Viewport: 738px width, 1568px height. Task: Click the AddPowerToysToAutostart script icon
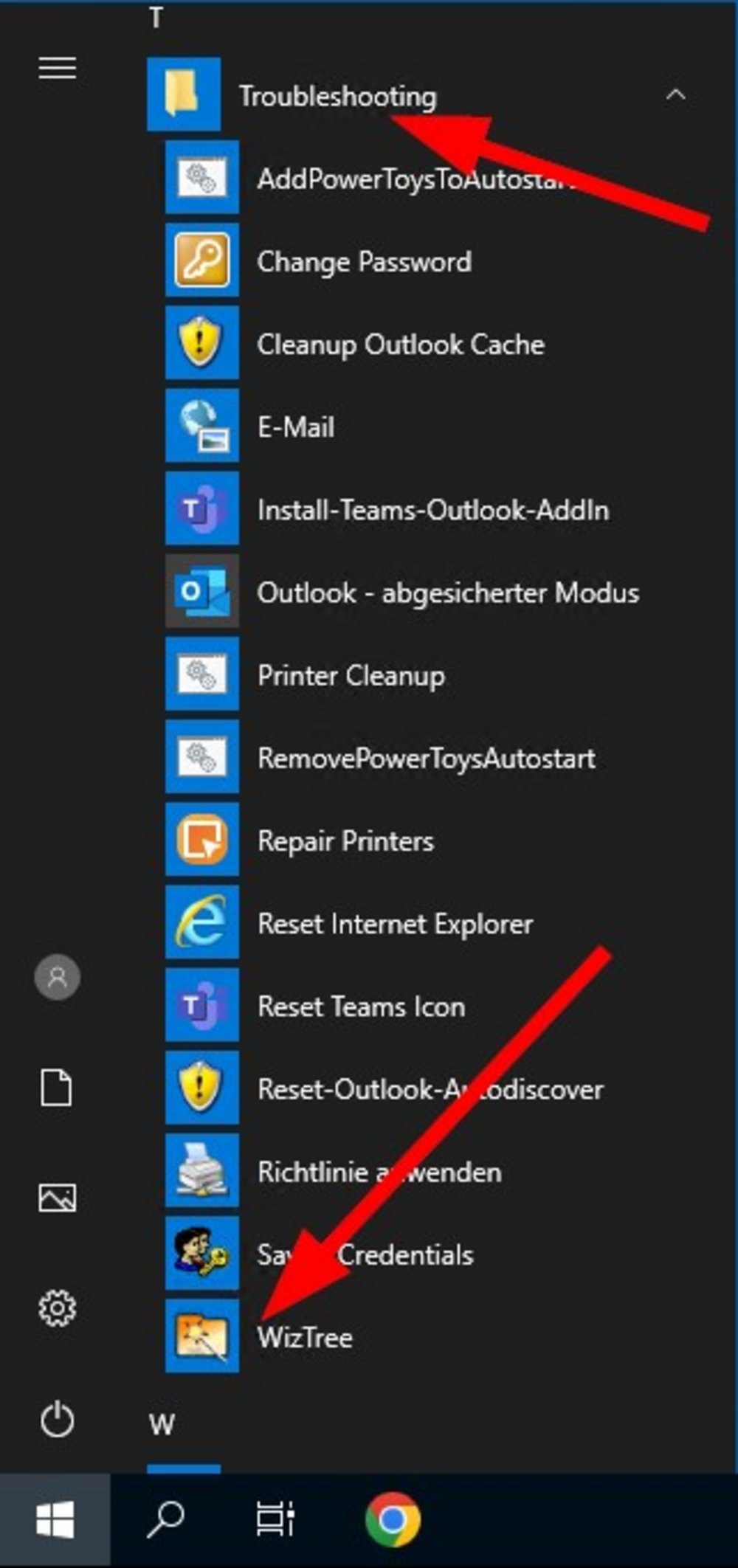(202, 177)
